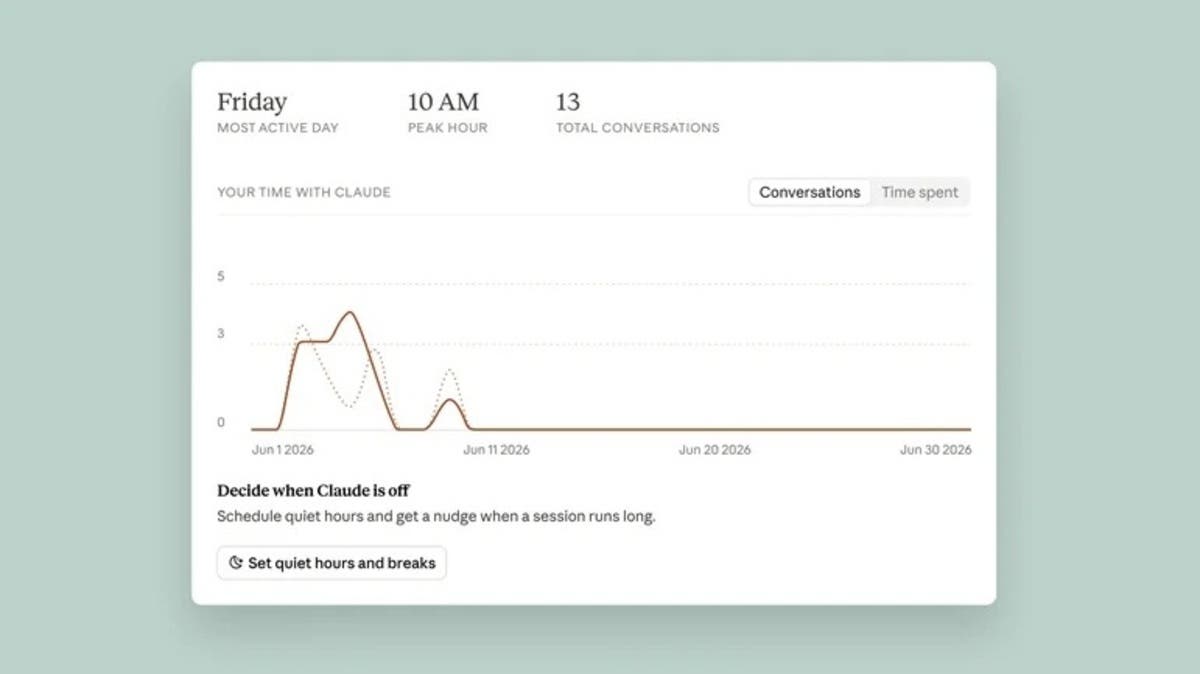Image resolution: width=1200 pixels, height=674 pixels.
Task: Click the Jun 11 2026 axis label
Action: point(496,450)
